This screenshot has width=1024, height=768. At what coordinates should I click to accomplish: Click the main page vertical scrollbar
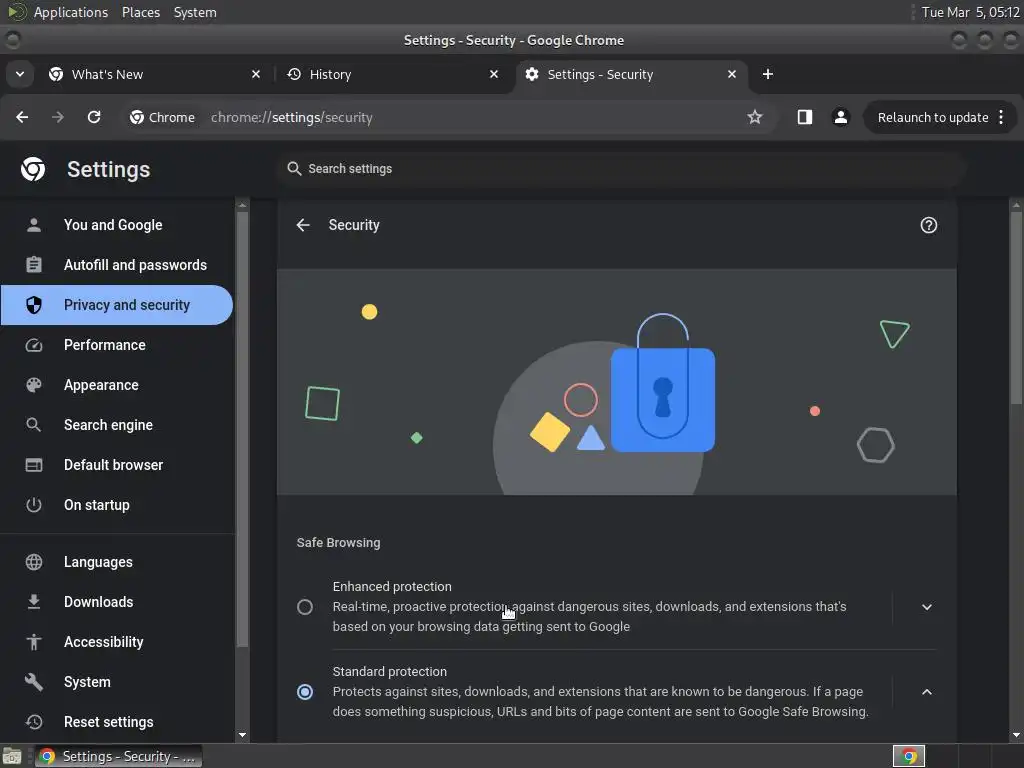pos(1016,308)
